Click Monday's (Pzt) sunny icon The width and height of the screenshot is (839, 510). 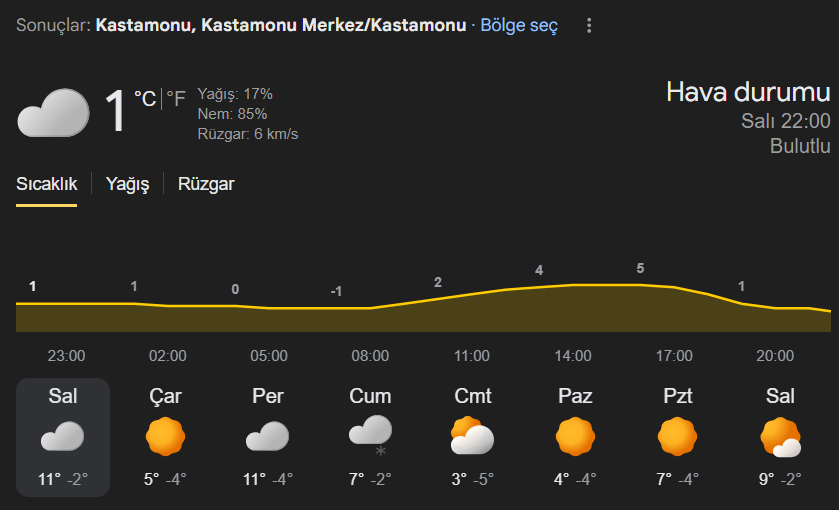point(678,437)
